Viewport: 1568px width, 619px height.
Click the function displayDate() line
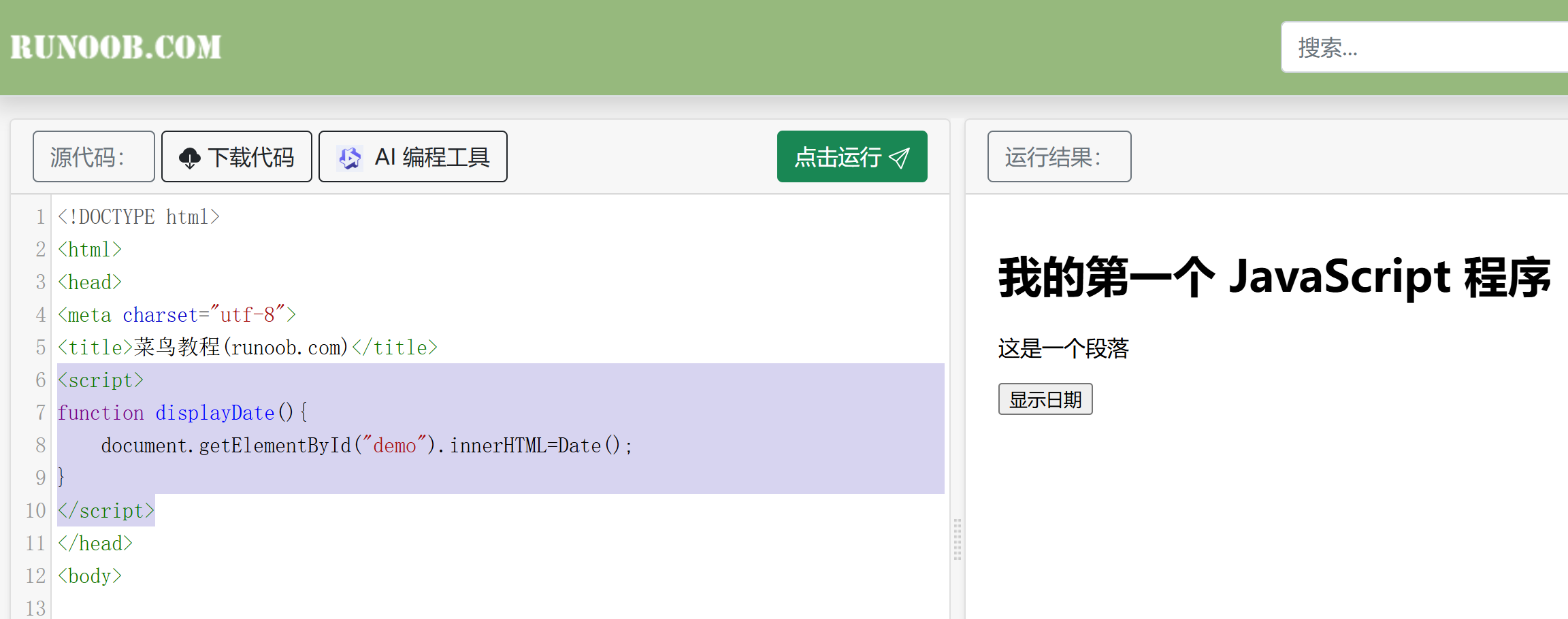pyautogui.click(x=182, y=413)
